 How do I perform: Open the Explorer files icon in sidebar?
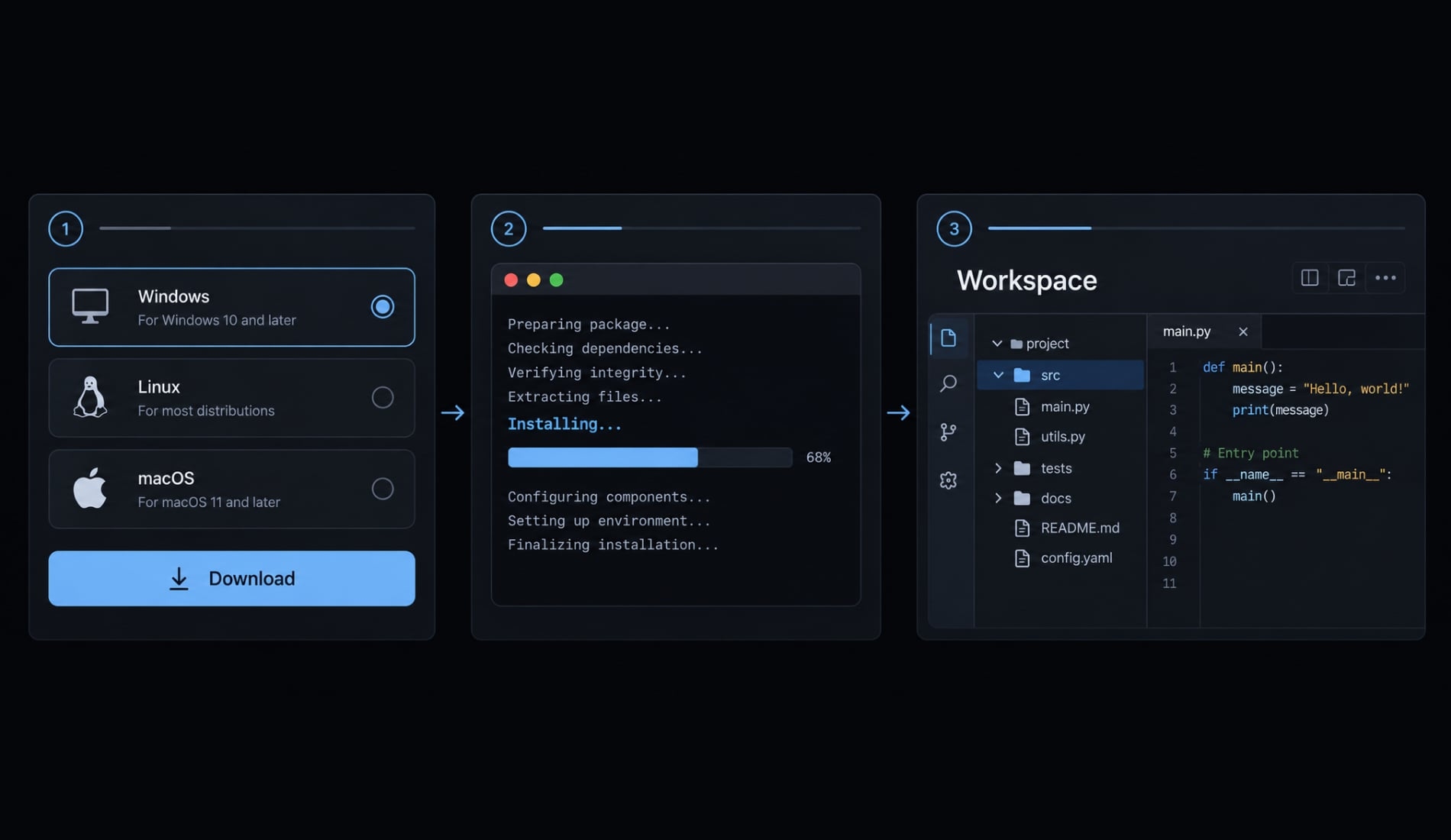click(x=948, y=338)
